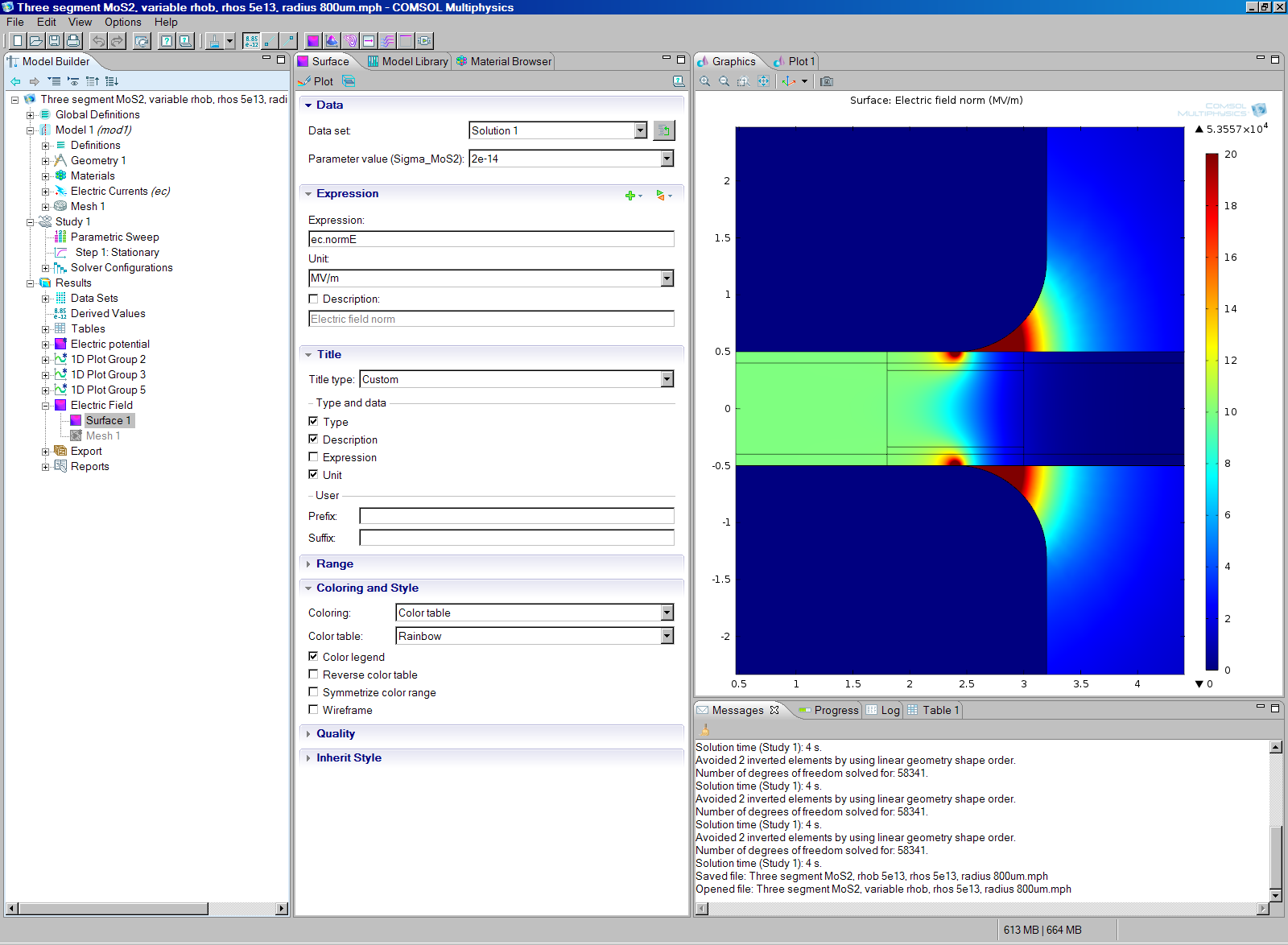
Task: Open the Color table Rainbow dropdown
Action: point(667,636)
